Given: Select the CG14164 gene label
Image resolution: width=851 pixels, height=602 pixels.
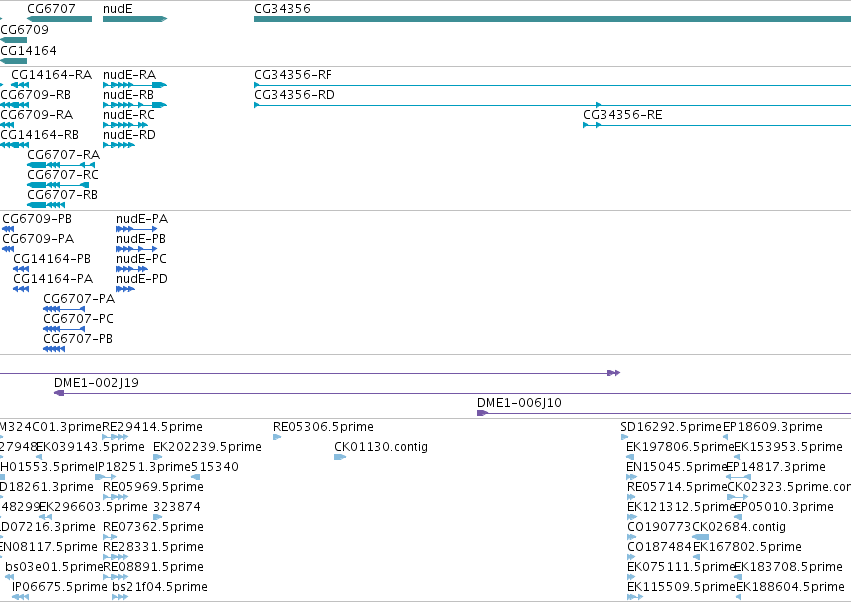Looking at the screenshot, I should tap(28, 50).
